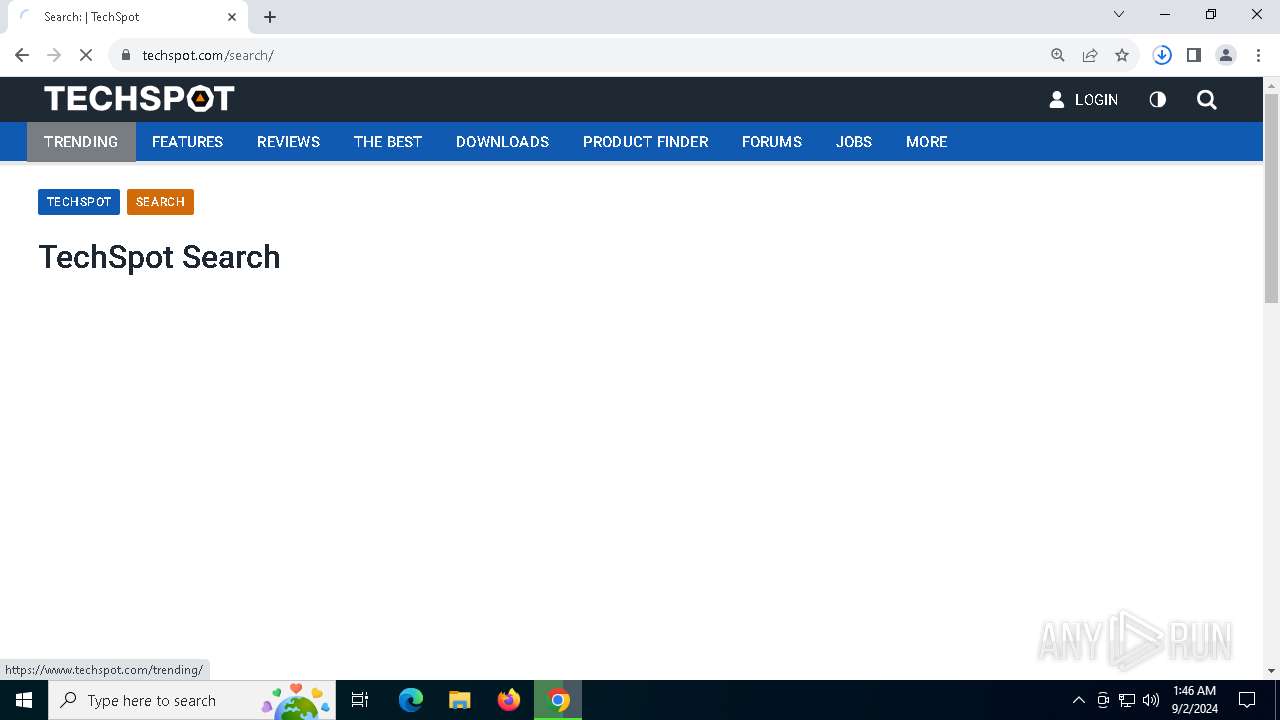The image size is (1280, 720).
Task: Launch Microsoft Edge from taskbar
Action: (x=411, y=700)
